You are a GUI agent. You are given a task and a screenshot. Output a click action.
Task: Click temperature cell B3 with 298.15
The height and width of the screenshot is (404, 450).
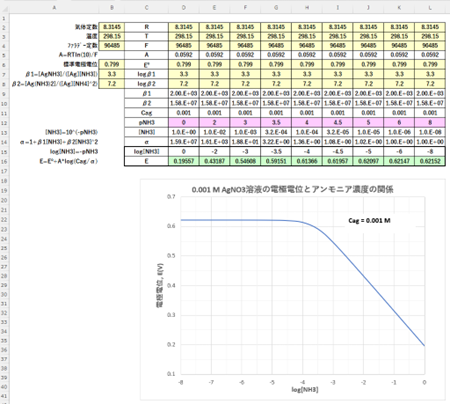112,36
